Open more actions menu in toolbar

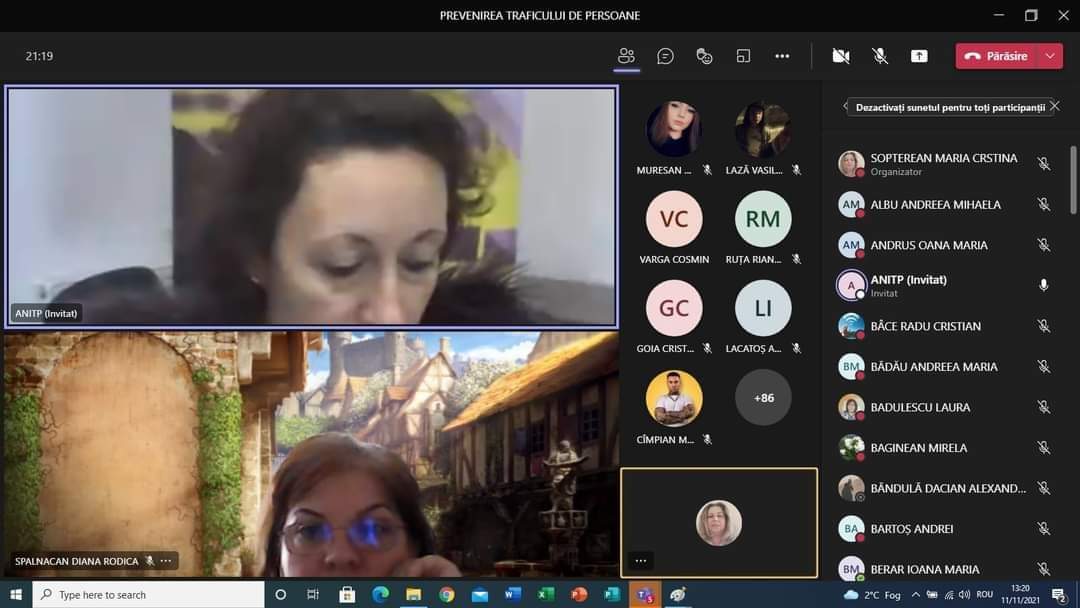tap(782, 56)
